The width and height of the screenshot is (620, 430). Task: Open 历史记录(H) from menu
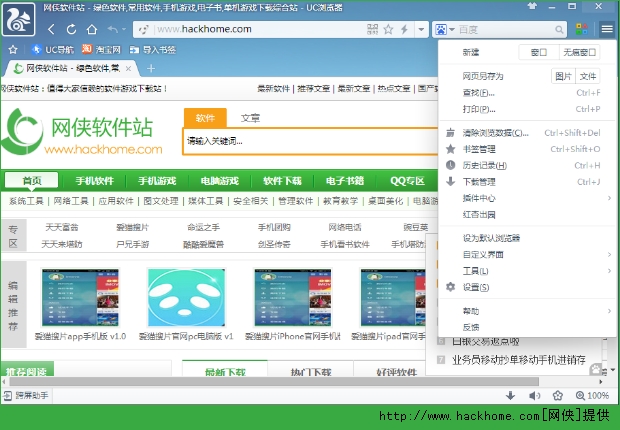(x=527, y=165)
